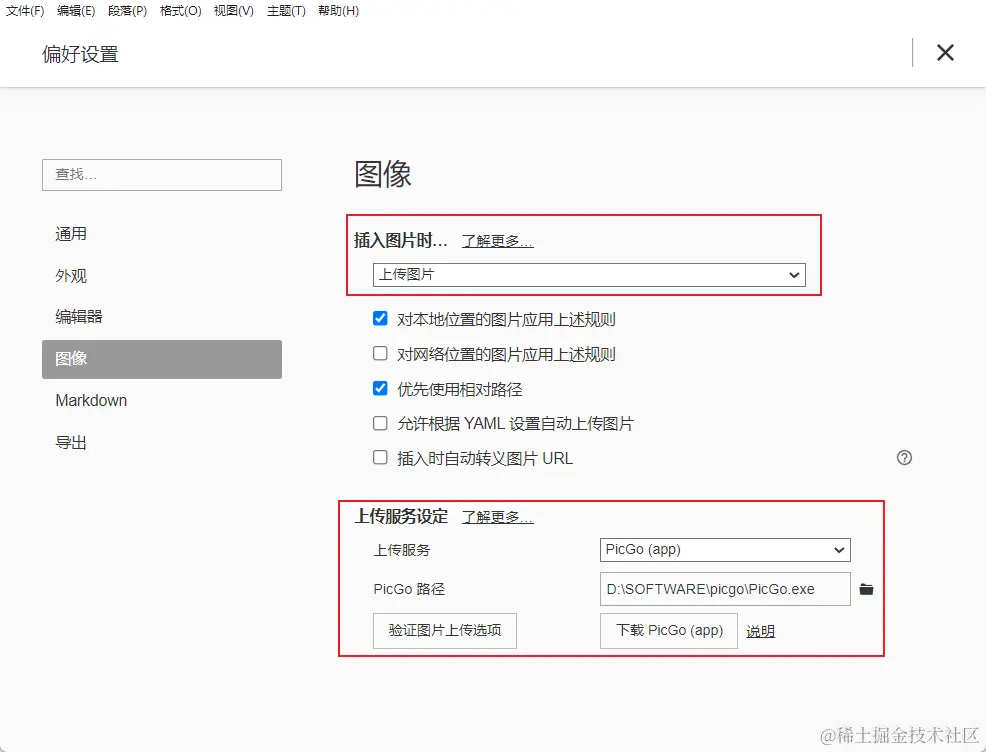986x752 pixels.
Task: Click 下载 PicGo (app) button
Action: (668, 631)
